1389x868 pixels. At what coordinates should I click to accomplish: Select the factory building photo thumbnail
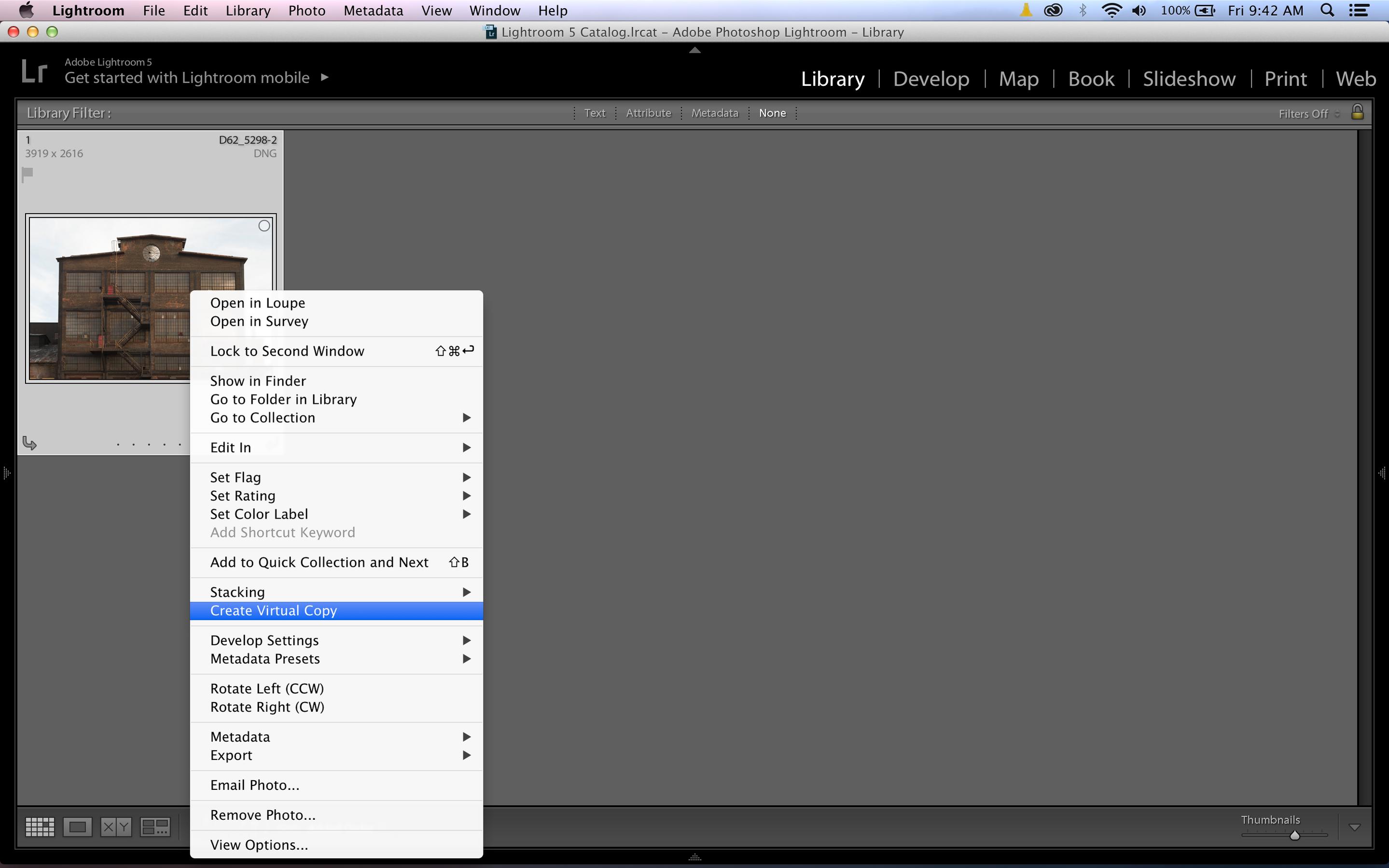[x=109, y=299]
